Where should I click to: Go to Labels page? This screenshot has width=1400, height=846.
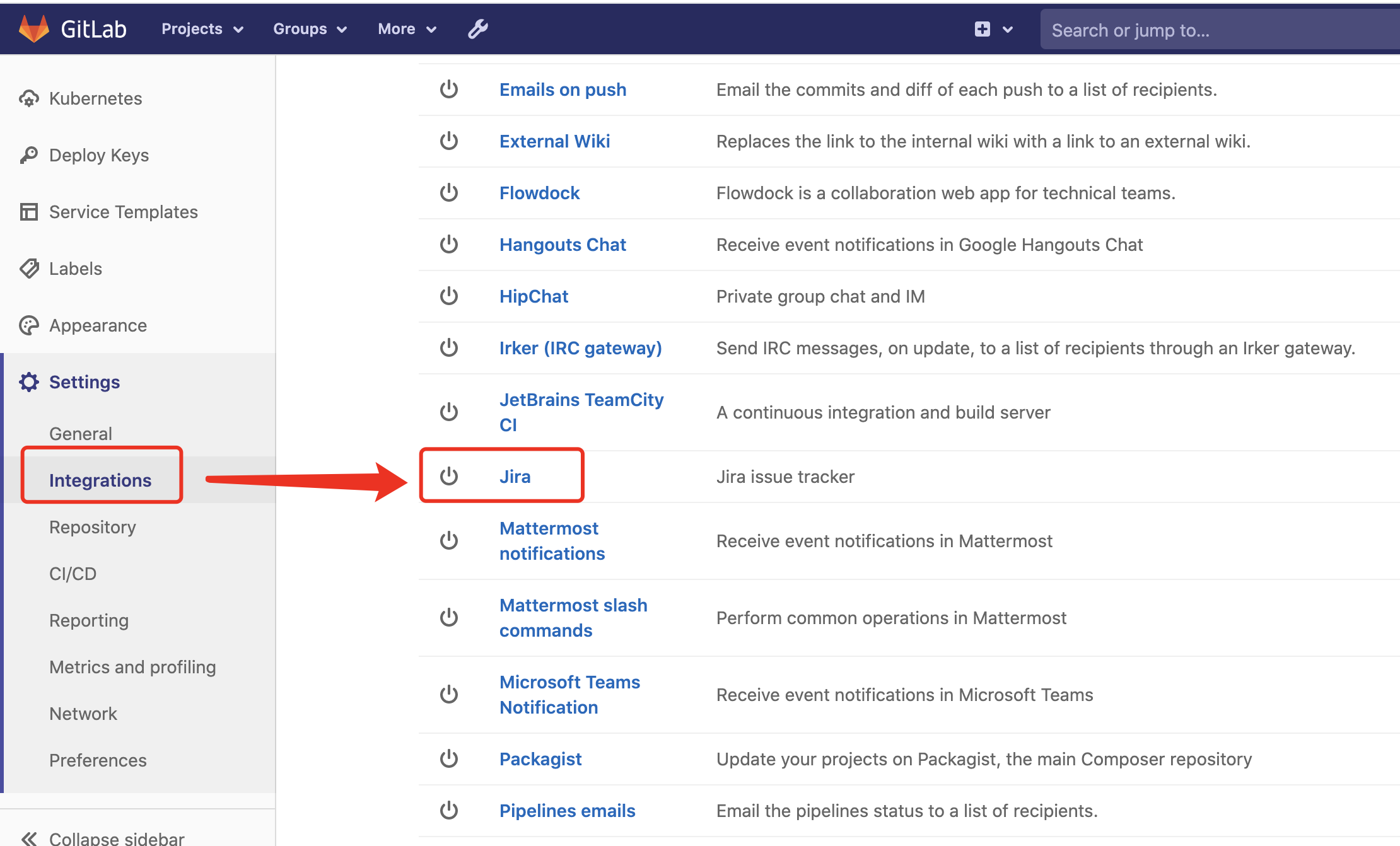click(x=76, y=269)
